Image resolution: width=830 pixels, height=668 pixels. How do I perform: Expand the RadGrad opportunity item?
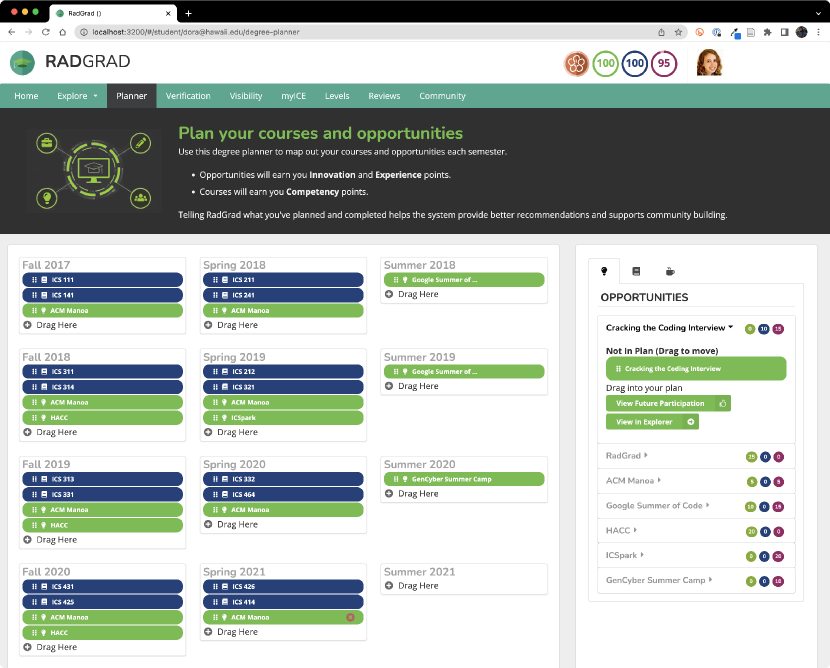pos(626,456)
